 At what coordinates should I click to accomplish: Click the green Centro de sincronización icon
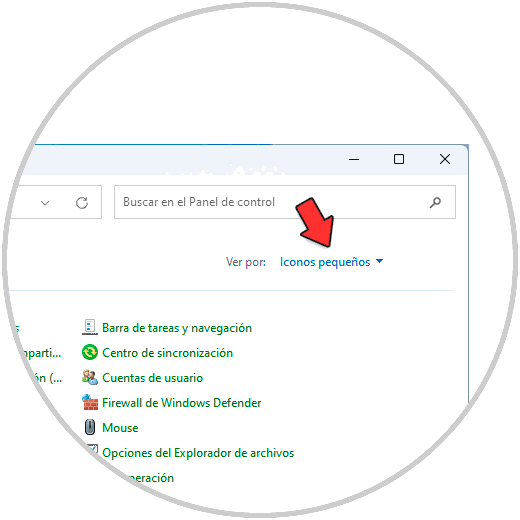pyautogui.click(x=90, y=352)
